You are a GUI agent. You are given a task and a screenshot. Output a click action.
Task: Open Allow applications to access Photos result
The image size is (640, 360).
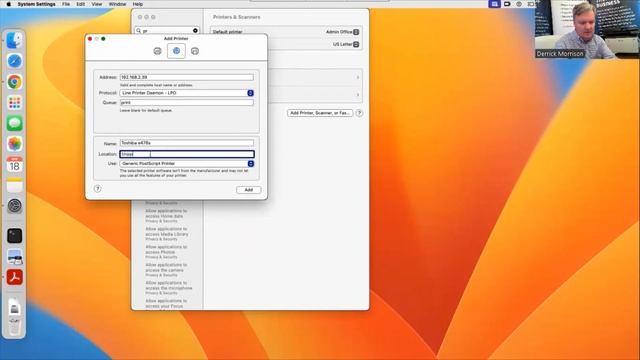pyautogui.click(x=166, y=252)
